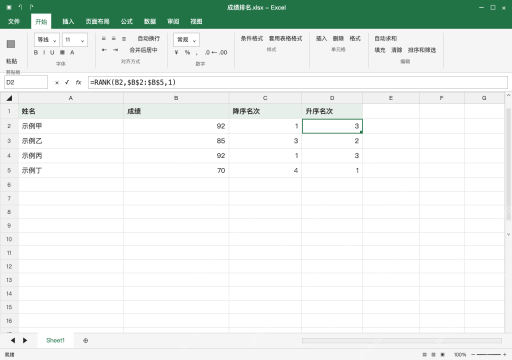
Task: Click the confirm checkmark beside formula bar
Action: pyautogui.click(x=67, y=82)
